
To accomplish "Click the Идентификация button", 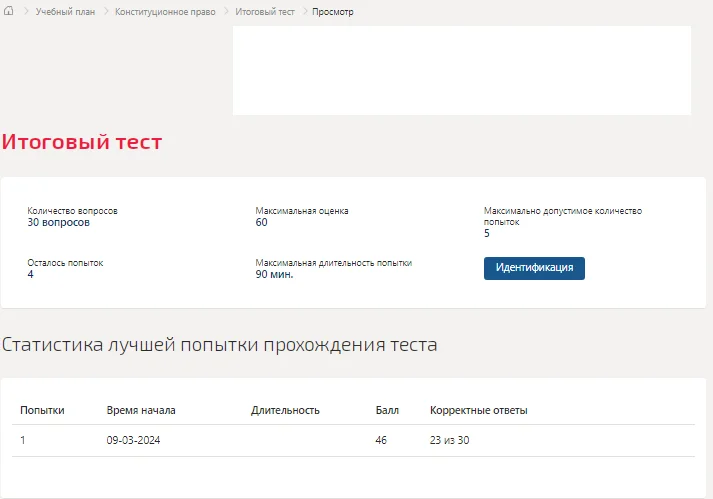I will pos(534,268).
